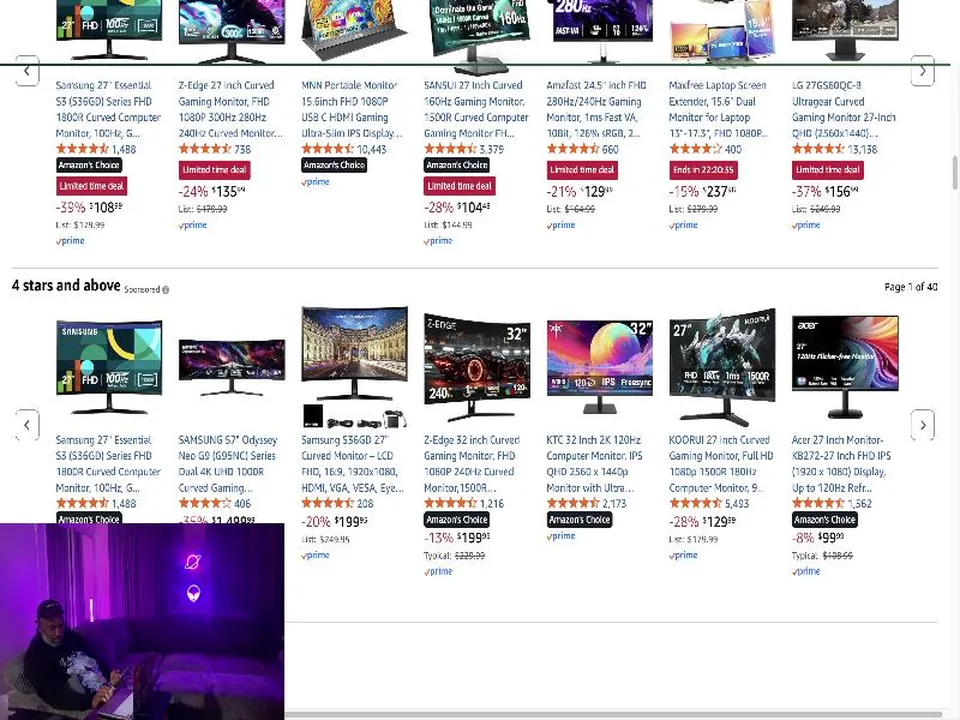Open Z-Edge 27 inch Curved Gaming Monitor link
The height and width of the screenshot is (720, 960).
tap(230, 109)
